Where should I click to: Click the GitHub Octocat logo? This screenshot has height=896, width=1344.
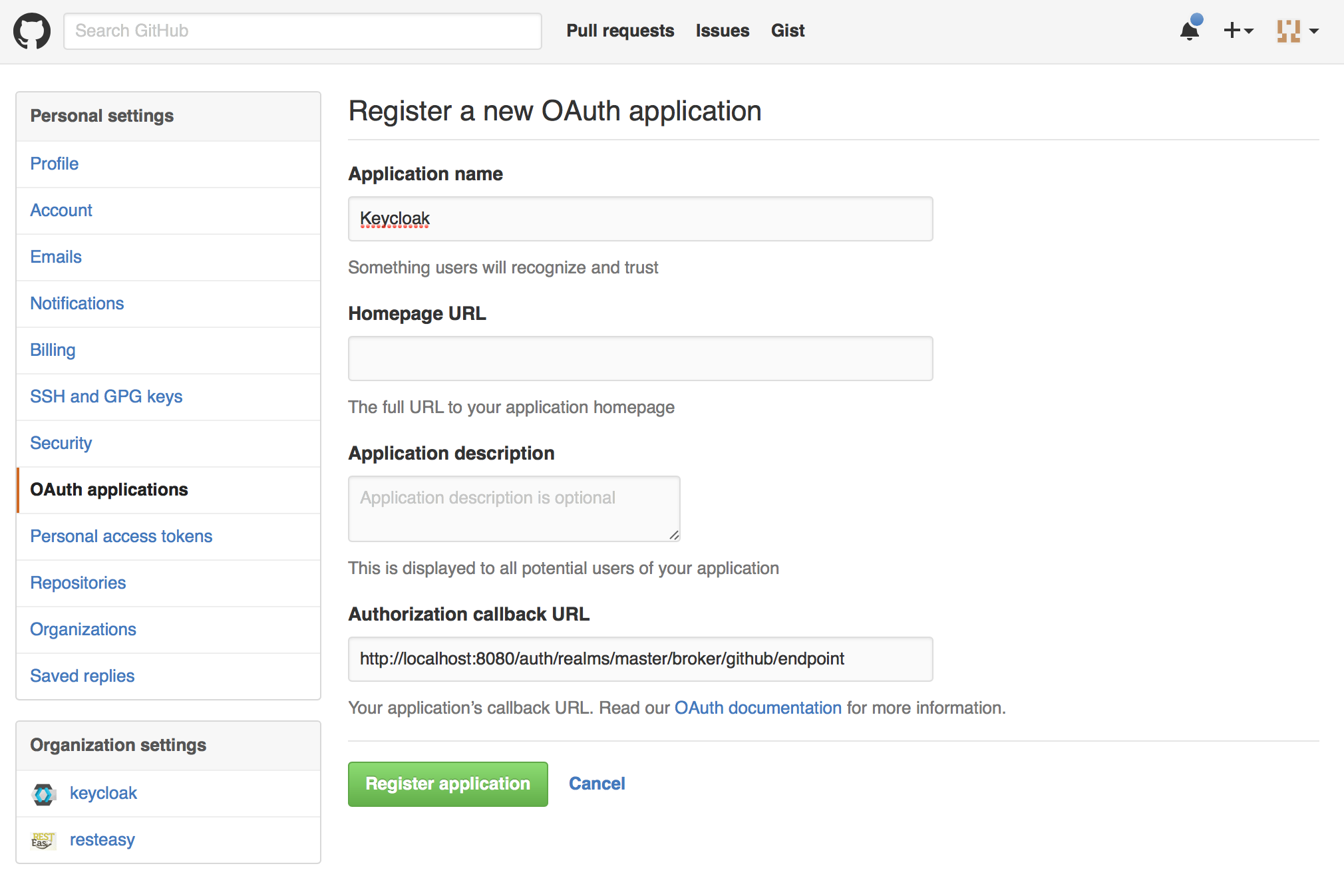(x=32, y=31)
